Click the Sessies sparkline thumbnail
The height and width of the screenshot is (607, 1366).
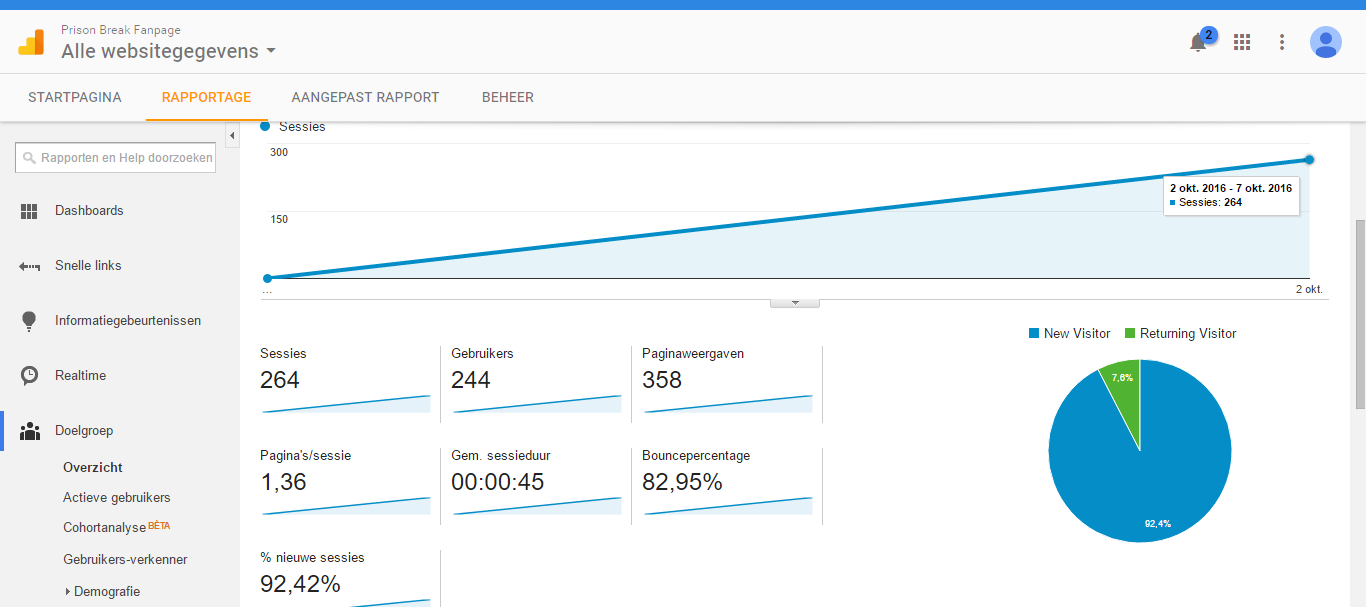[x=346, y=404]
